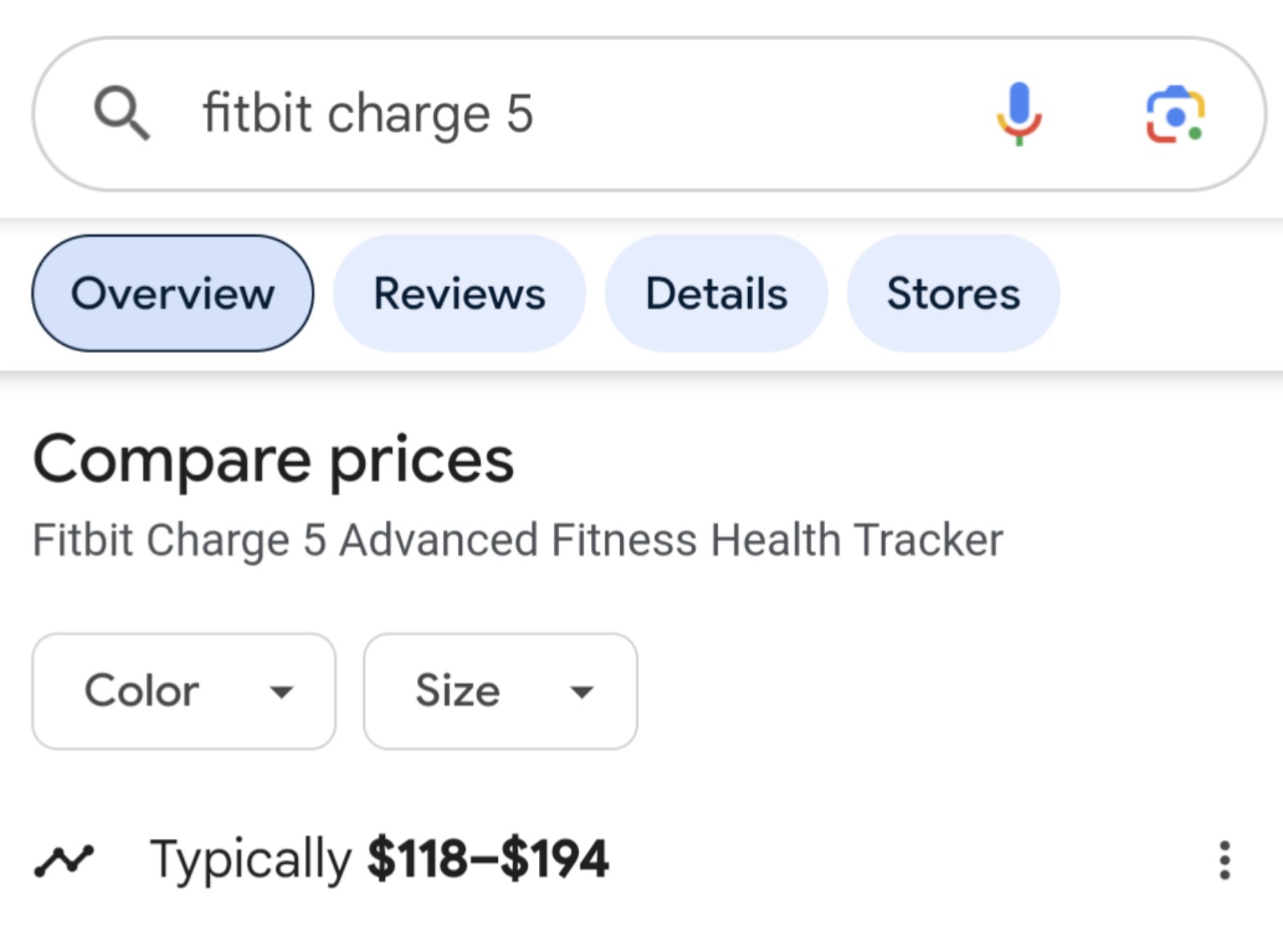The image size is (1283, 952).
Task: Select the Overview tab
Action: tap(172, 294)
